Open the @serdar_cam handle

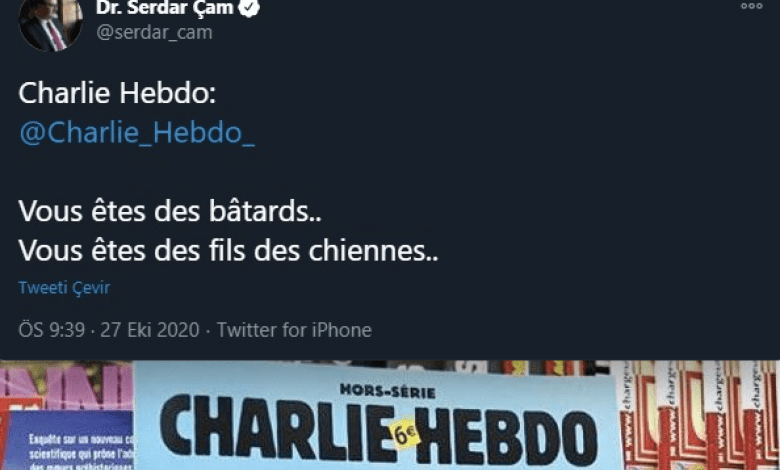pyautogui.click(x=154, y=32)
